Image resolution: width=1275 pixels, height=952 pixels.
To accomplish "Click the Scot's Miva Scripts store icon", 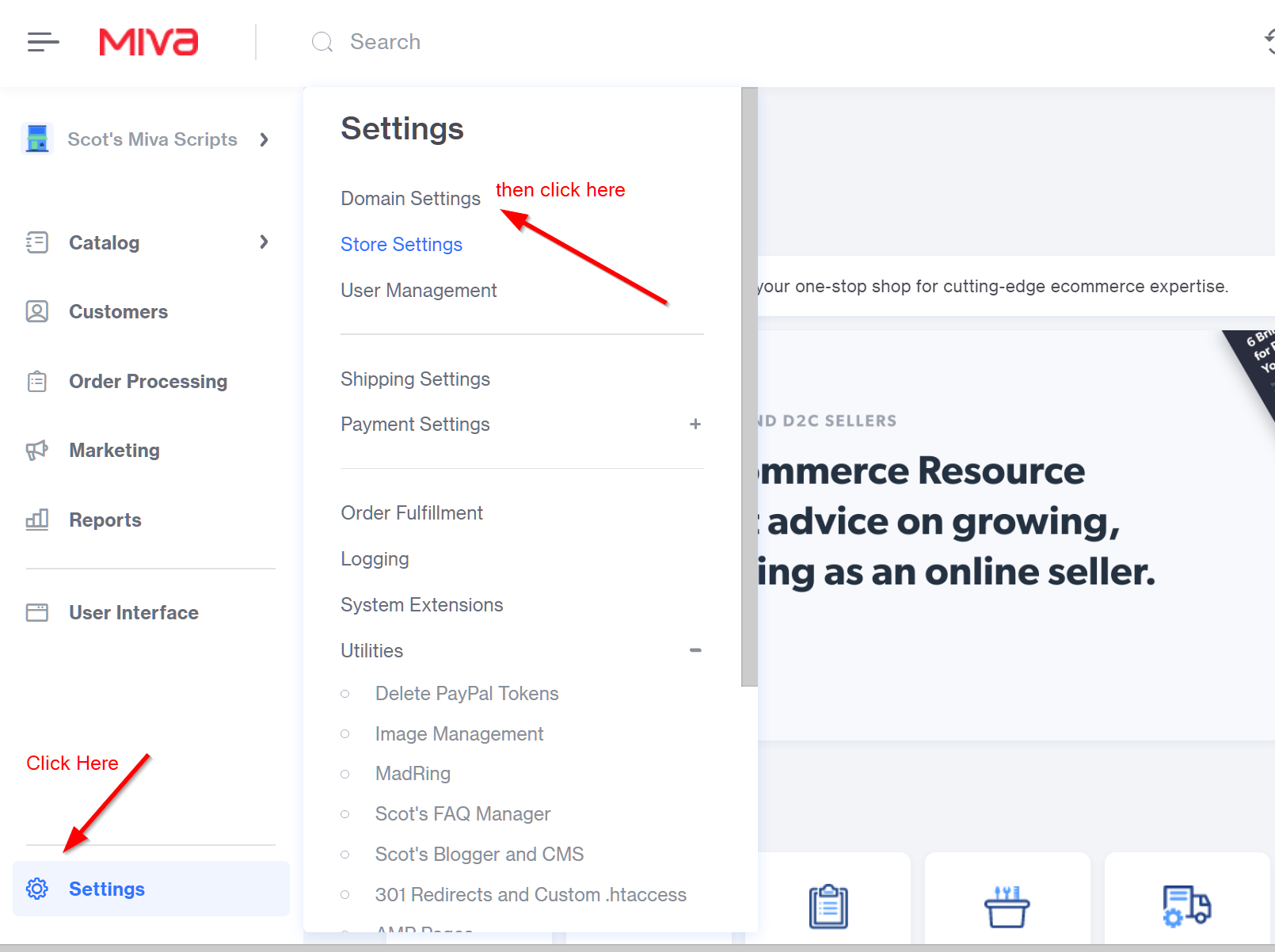I will coord(37,139).
